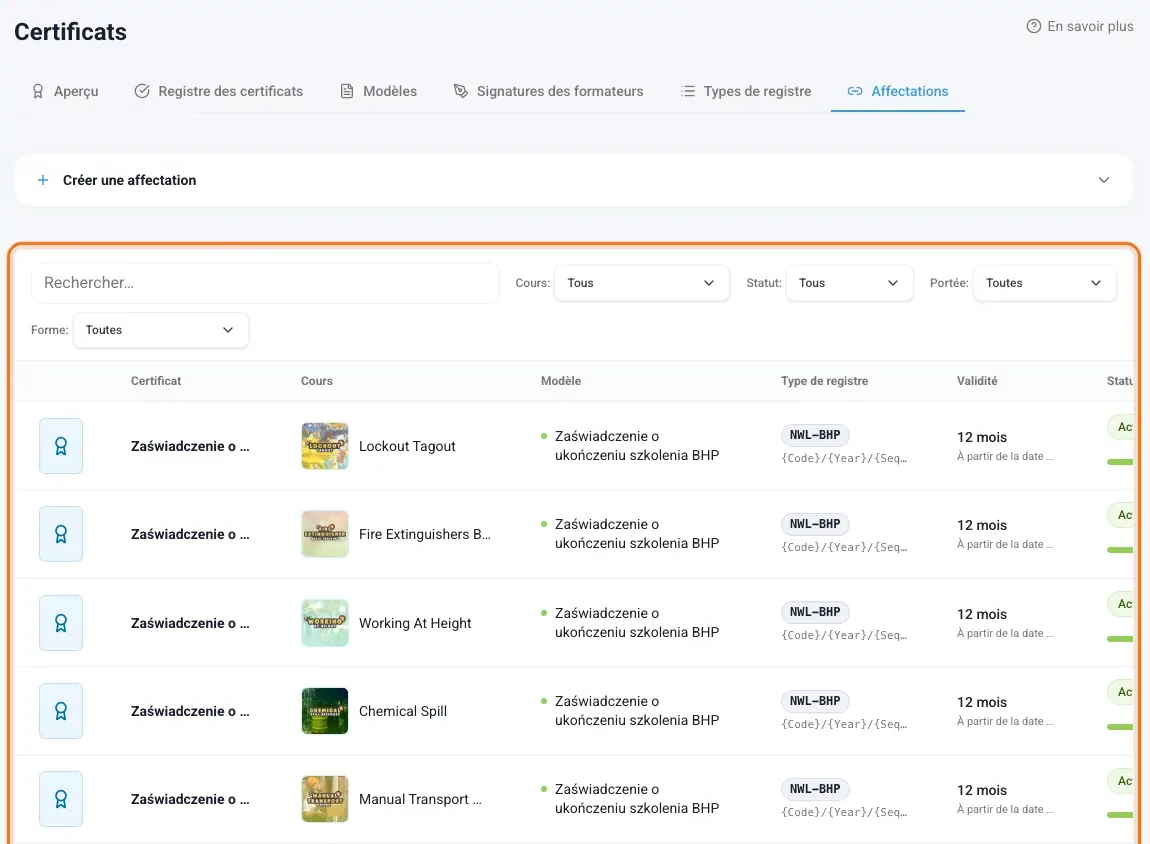Click the document icon of the Modèles tab
The height and width of the screenshot is (844, 1150).
347,91
